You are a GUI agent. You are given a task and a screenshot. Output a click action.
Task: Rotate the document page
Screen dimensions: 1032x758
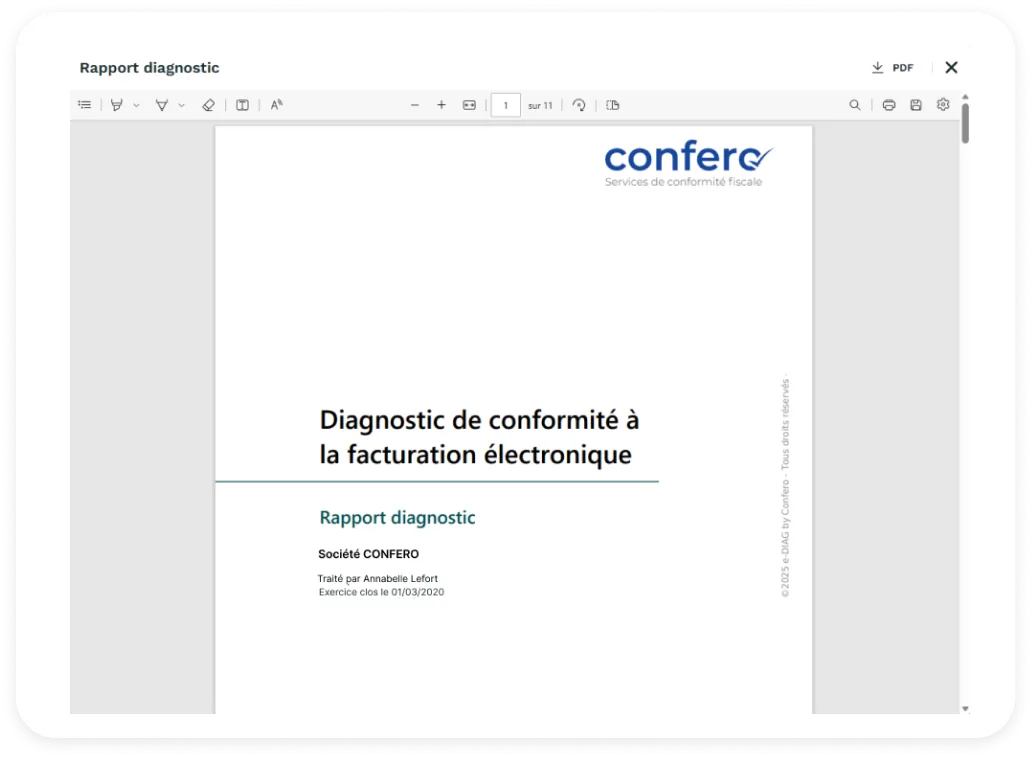pyautogui.click(x=579, y=105)
